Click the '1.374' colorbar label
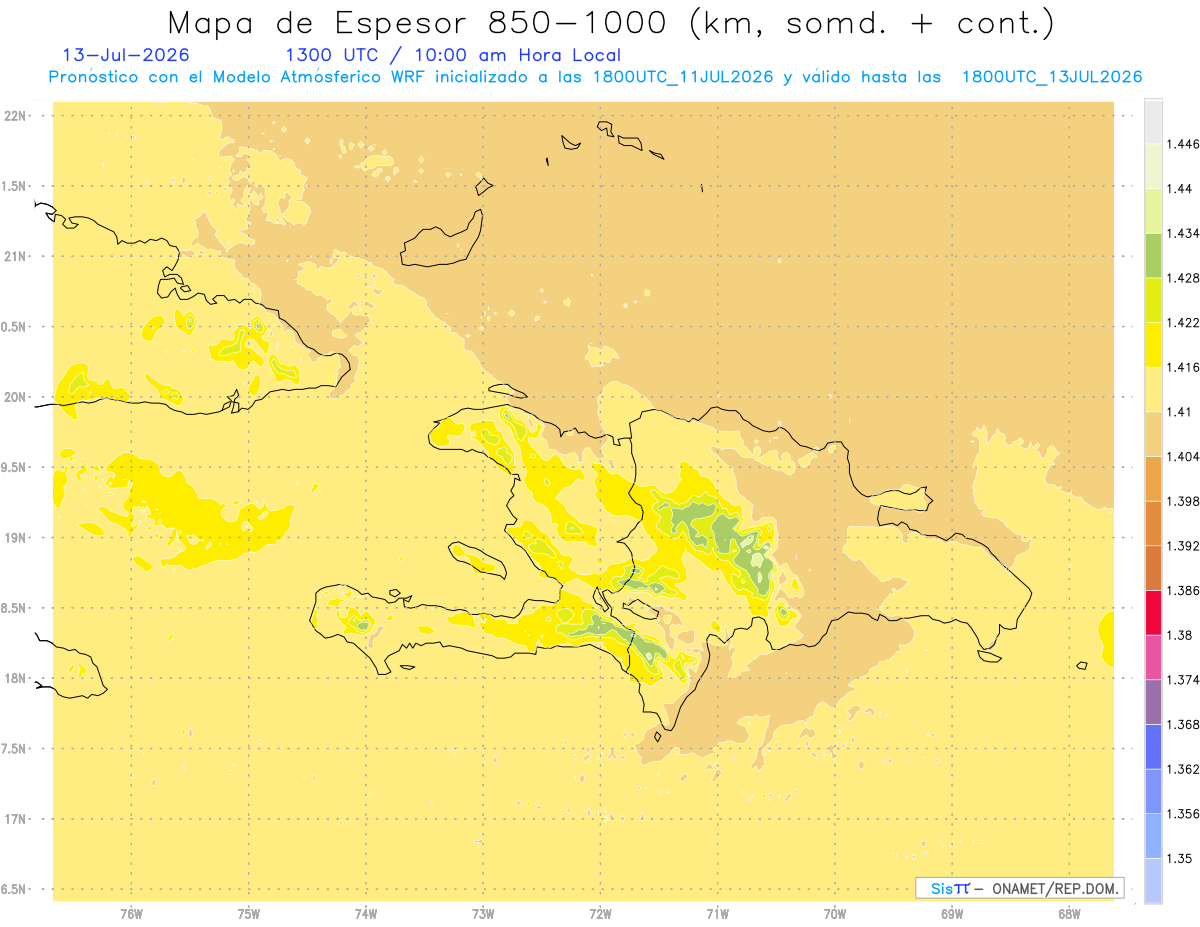This screenshot has width=1200, height=927. click(1182, 680)
